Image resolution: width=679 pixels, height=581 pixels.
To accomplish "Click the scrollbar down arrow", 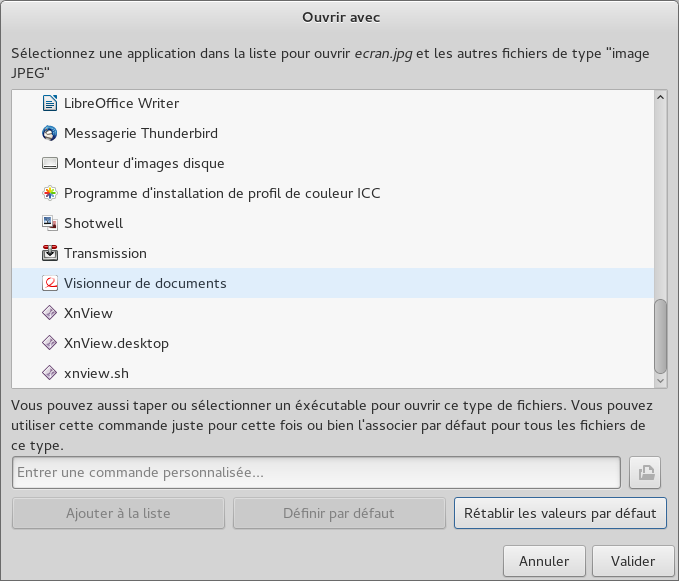I will pyautogui.click(x=660, y=380).
